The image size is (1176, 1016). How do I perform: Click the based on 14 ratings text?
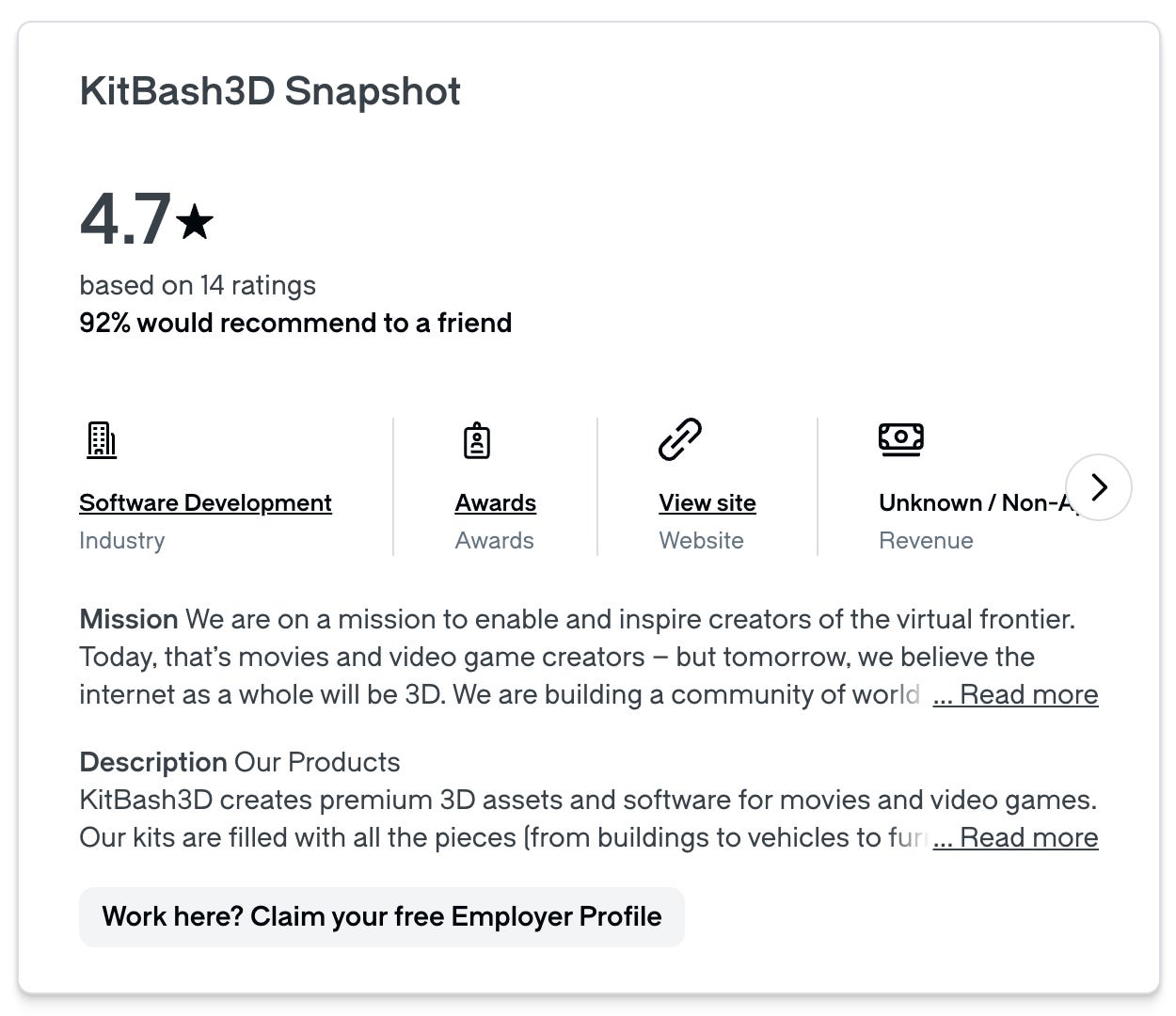198,285
